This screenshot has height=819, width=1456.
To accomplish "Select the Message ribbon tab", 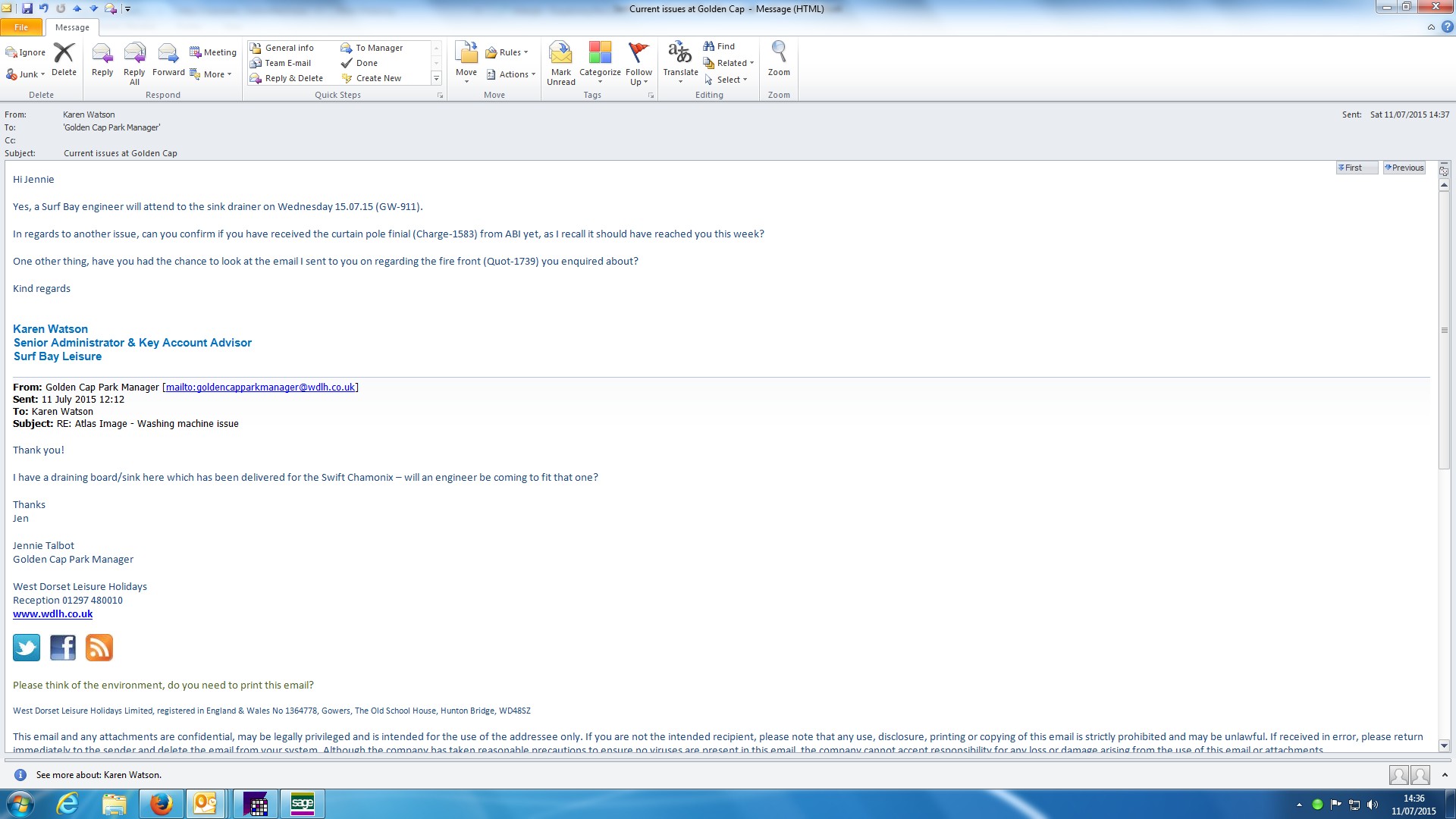I will tap(72, 27).
